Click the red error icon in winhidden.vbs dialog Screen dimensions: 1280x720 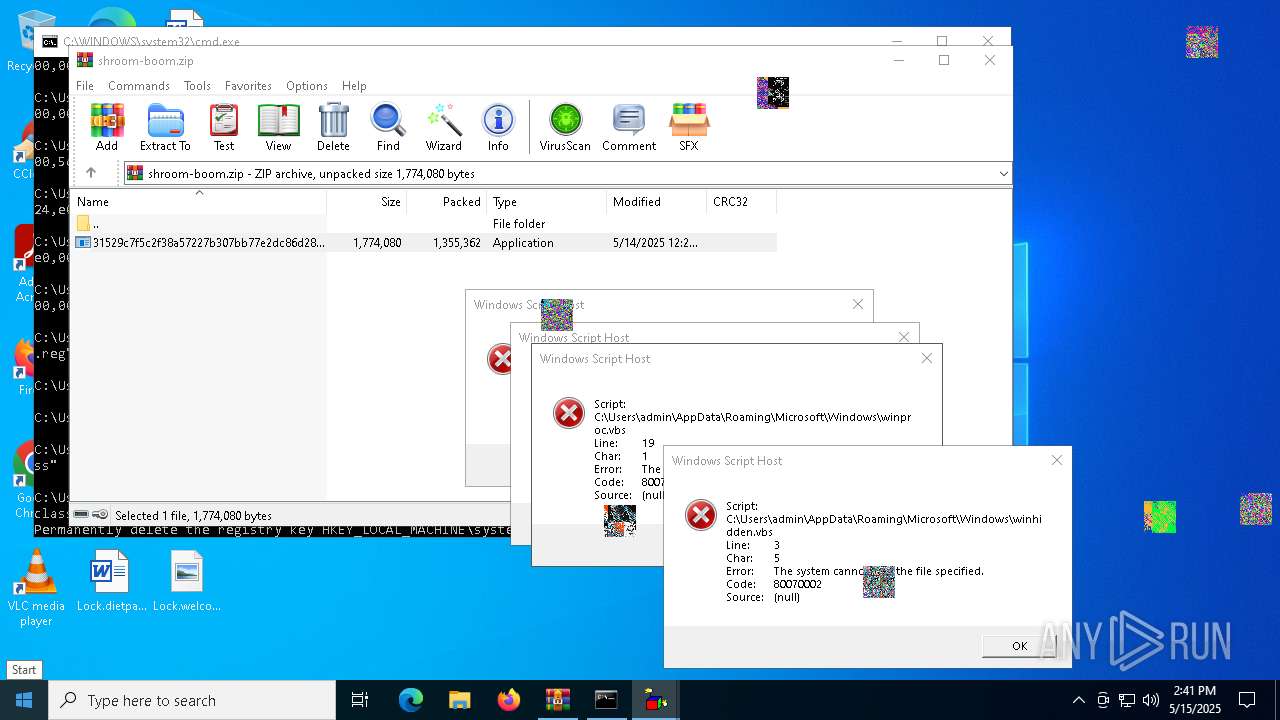[701, 515]
